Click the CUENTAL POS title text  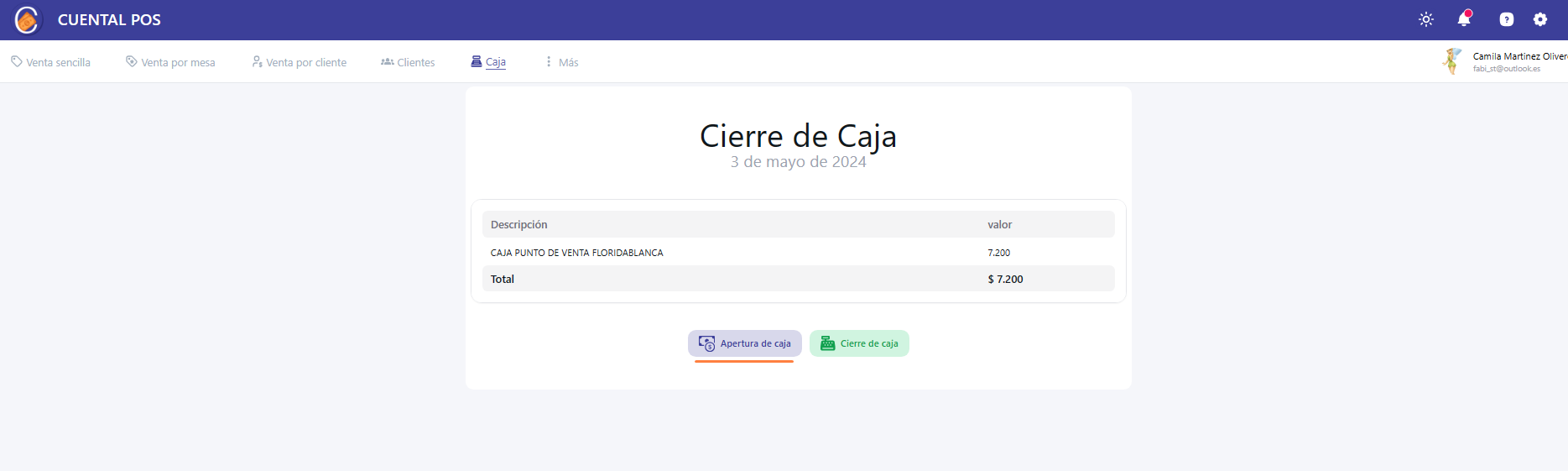pyautogui.click(x=109, y=20)
